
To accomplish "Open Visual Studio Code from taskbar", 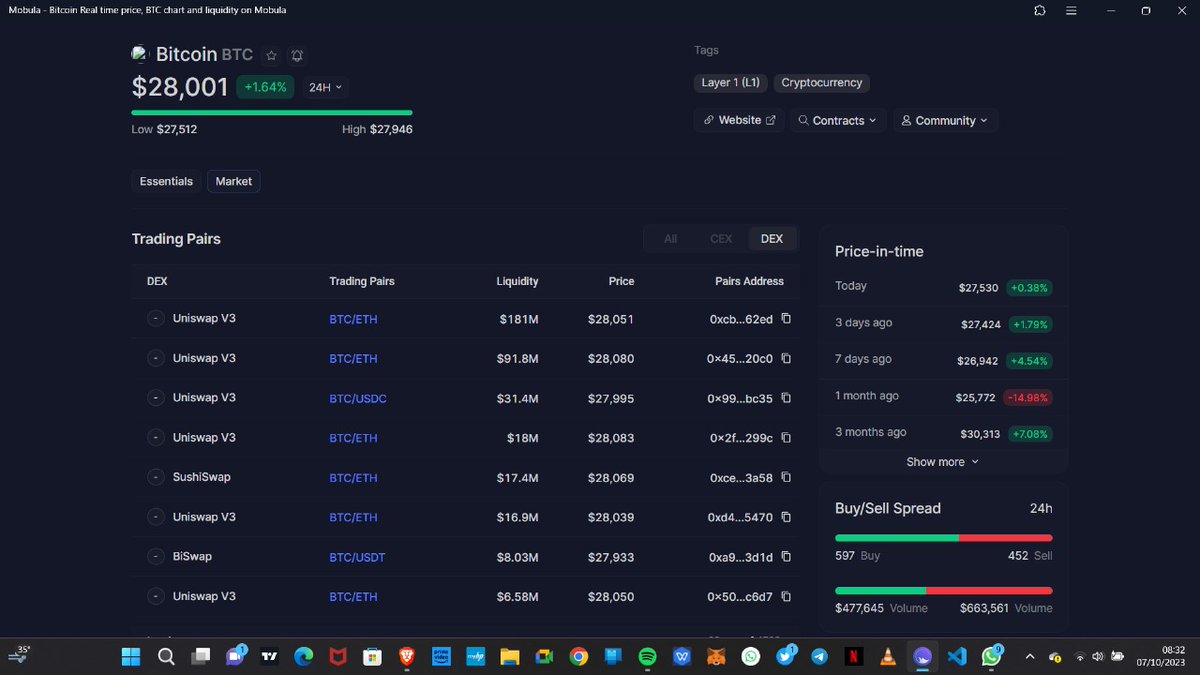I will coord(957,656).
